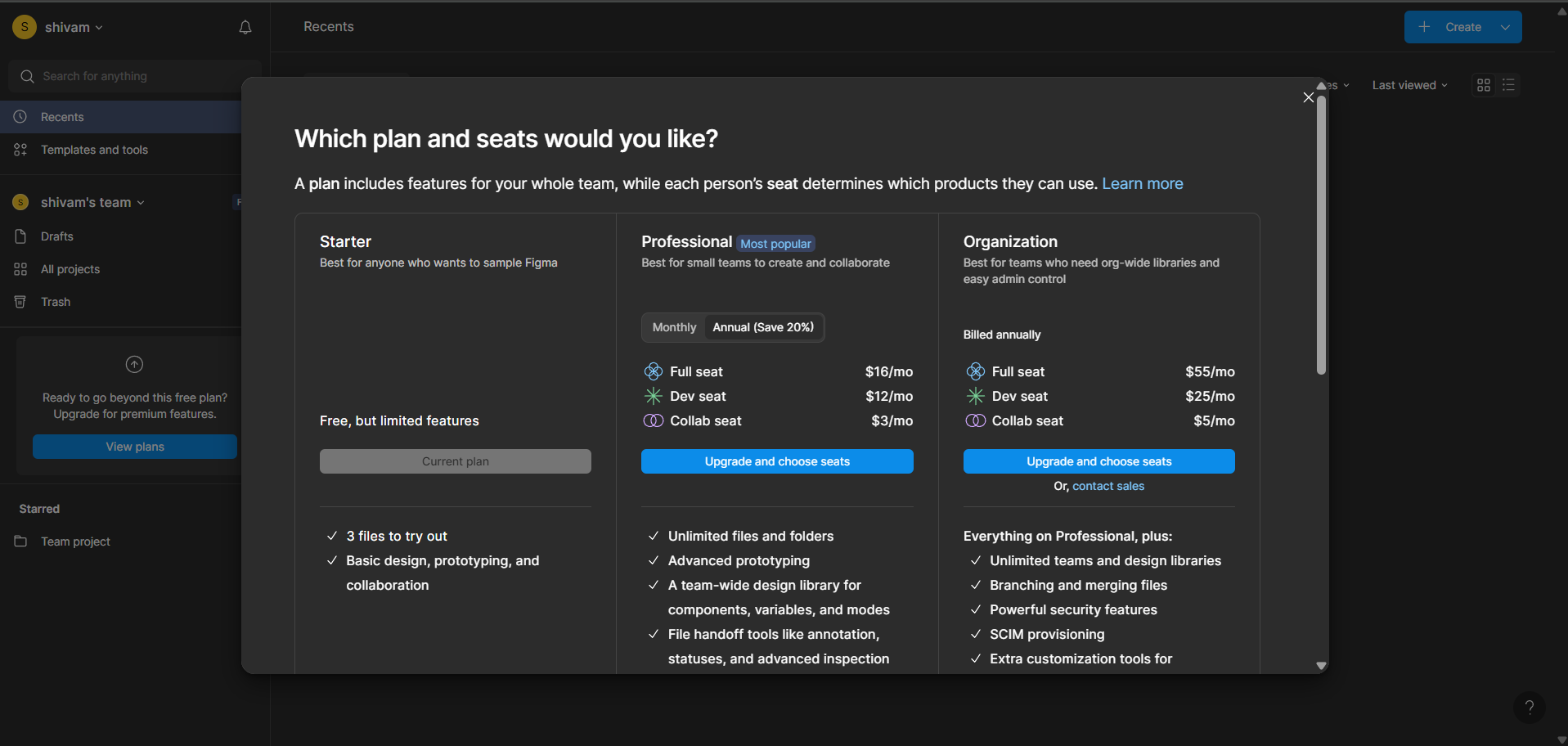Click the Unlimited files and folders feature
Viewport: 1568px width, 746px height.
[x=751, y=536]
